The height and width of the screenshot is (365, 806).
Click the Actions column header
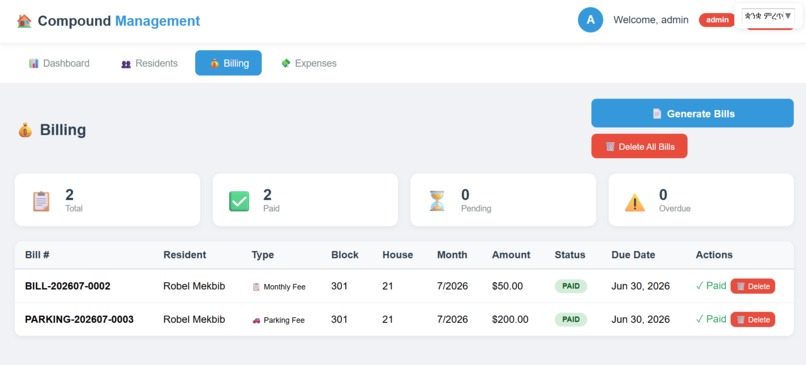[714, 254]
